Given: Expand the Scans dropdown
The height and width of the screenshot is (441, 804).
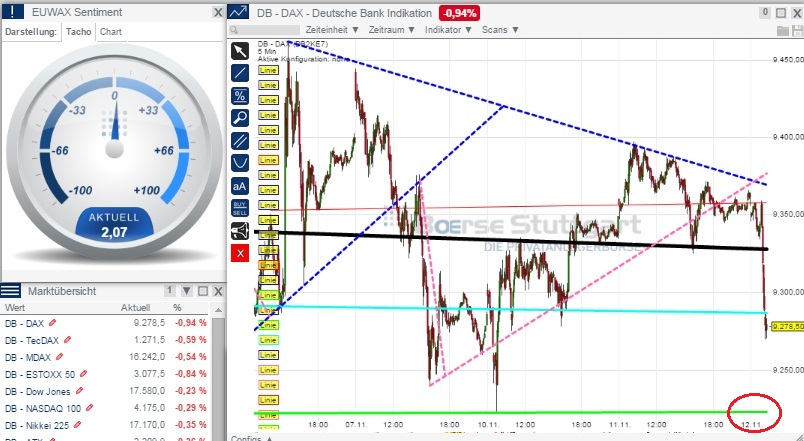Looking at the screenshot, I should [500, 30].
